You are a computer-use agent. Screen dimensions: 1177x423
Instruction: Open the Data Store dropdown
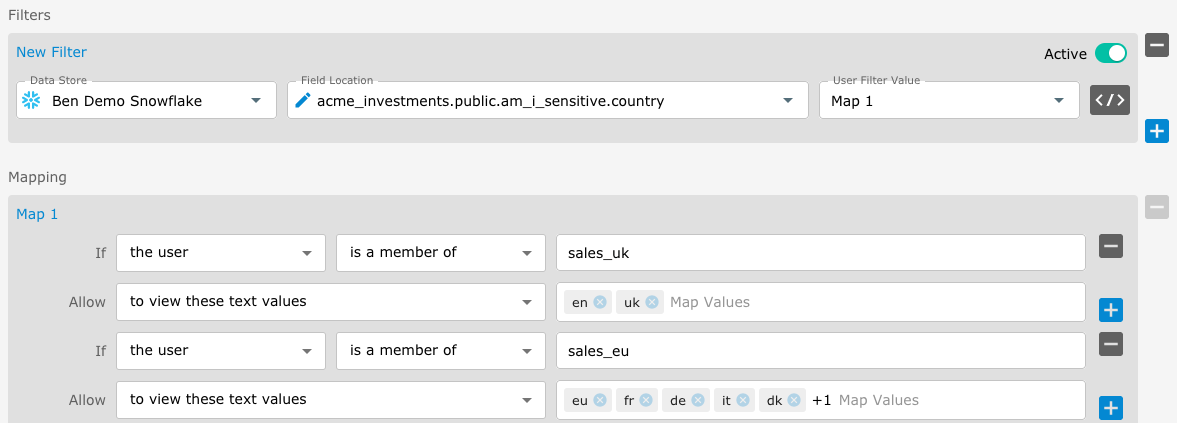pyautogui.click(x=147, y=100)
